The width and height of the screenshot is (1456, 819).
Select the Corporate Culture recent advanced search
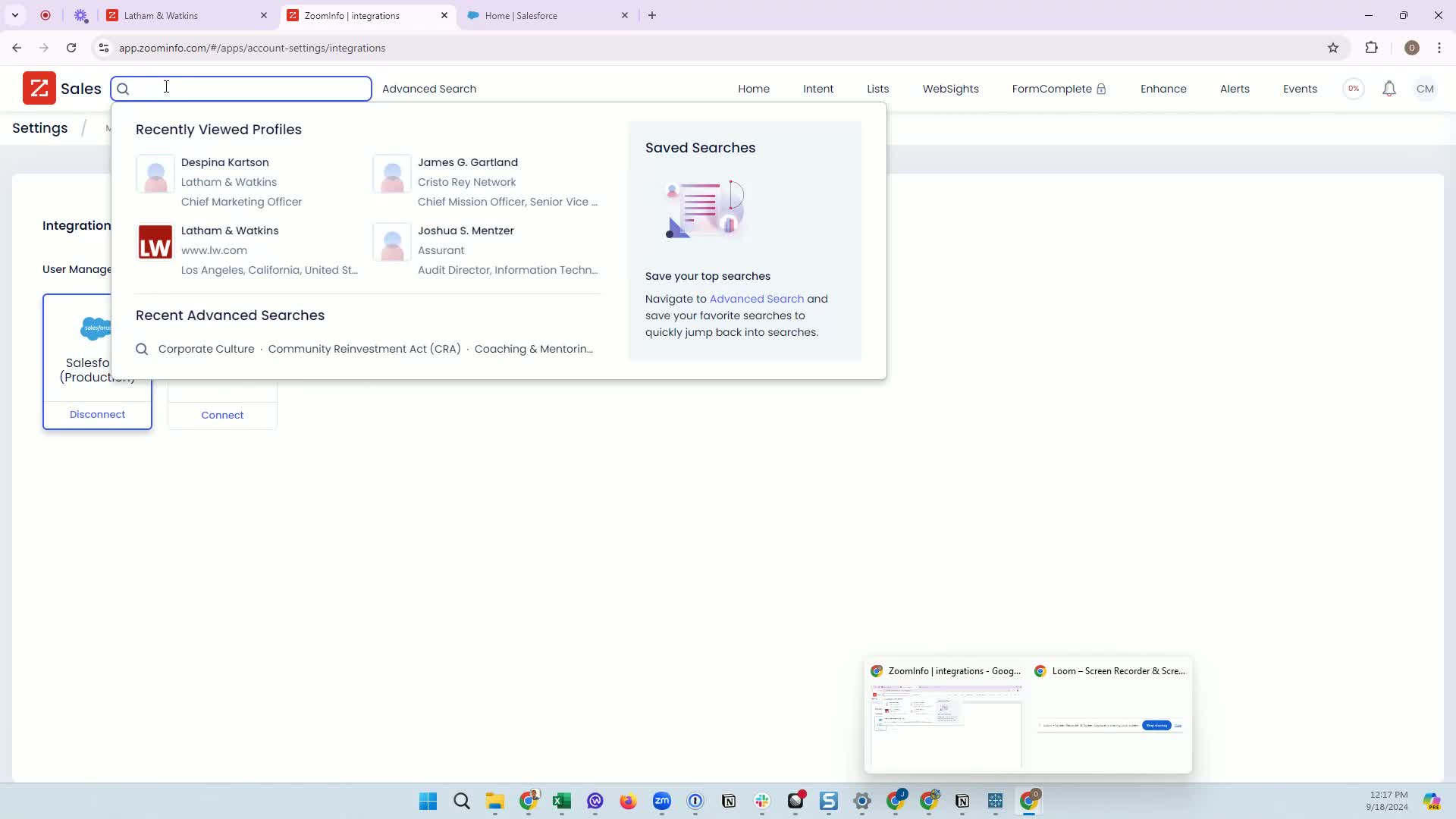206,349
